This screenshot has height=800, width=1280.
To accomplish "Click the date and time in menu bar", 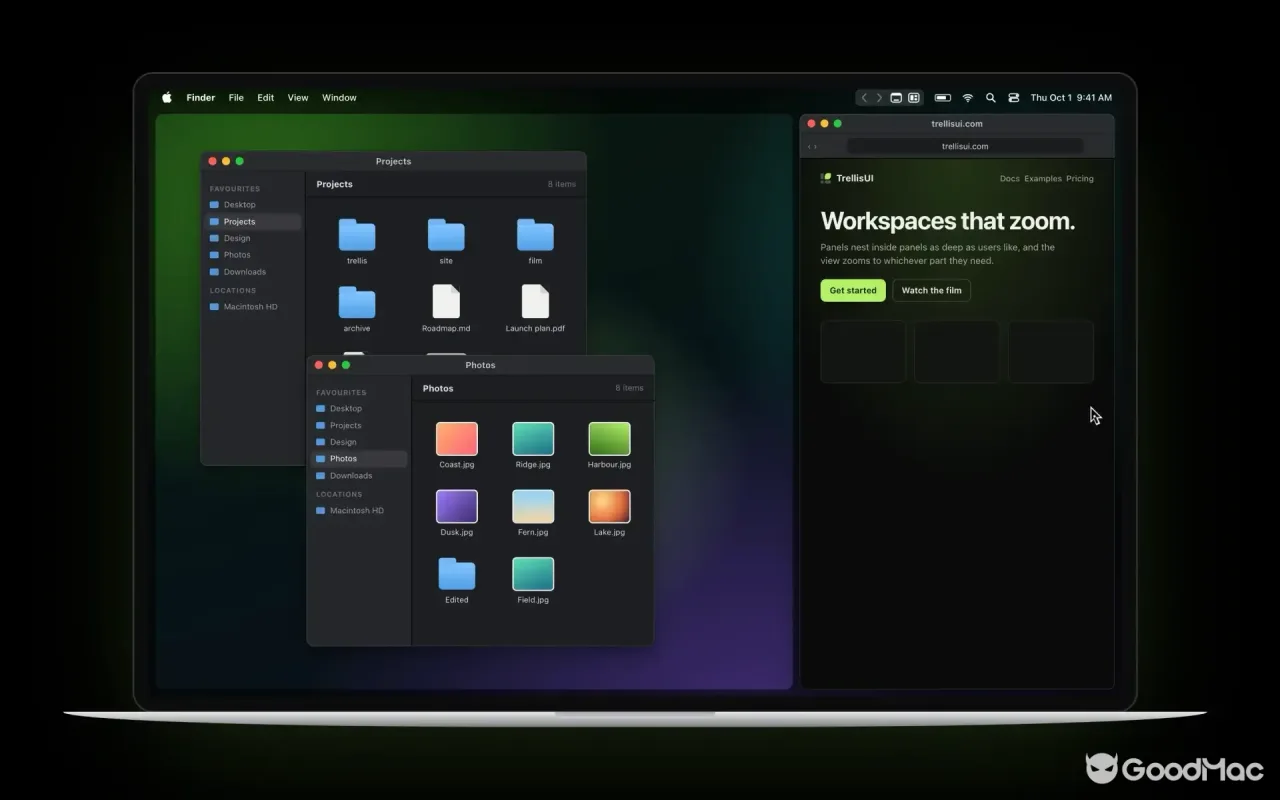I will pyautogui.click(x=1071, y=98).
